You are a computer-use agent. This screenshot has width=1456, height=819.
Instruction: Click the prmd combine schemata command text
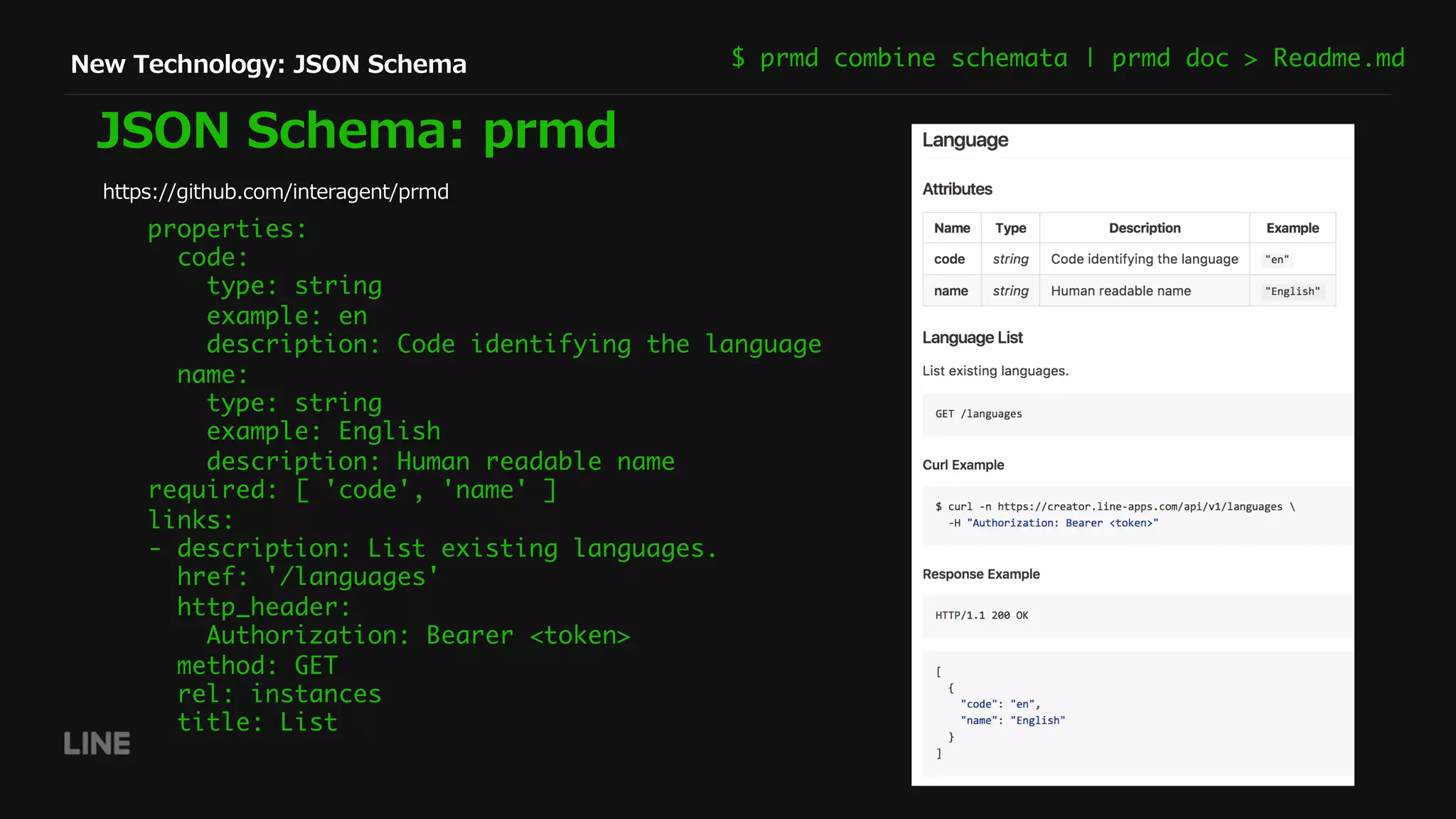point(1068,58)
